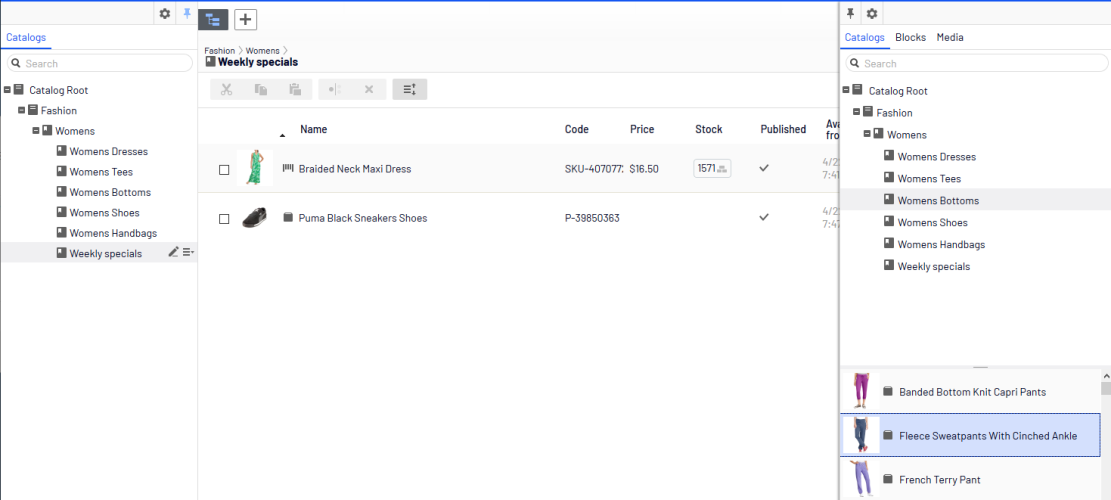Select Womens Tees in right pane tree
Screen dimensions: 1111x500
click(x=929, y=178)
